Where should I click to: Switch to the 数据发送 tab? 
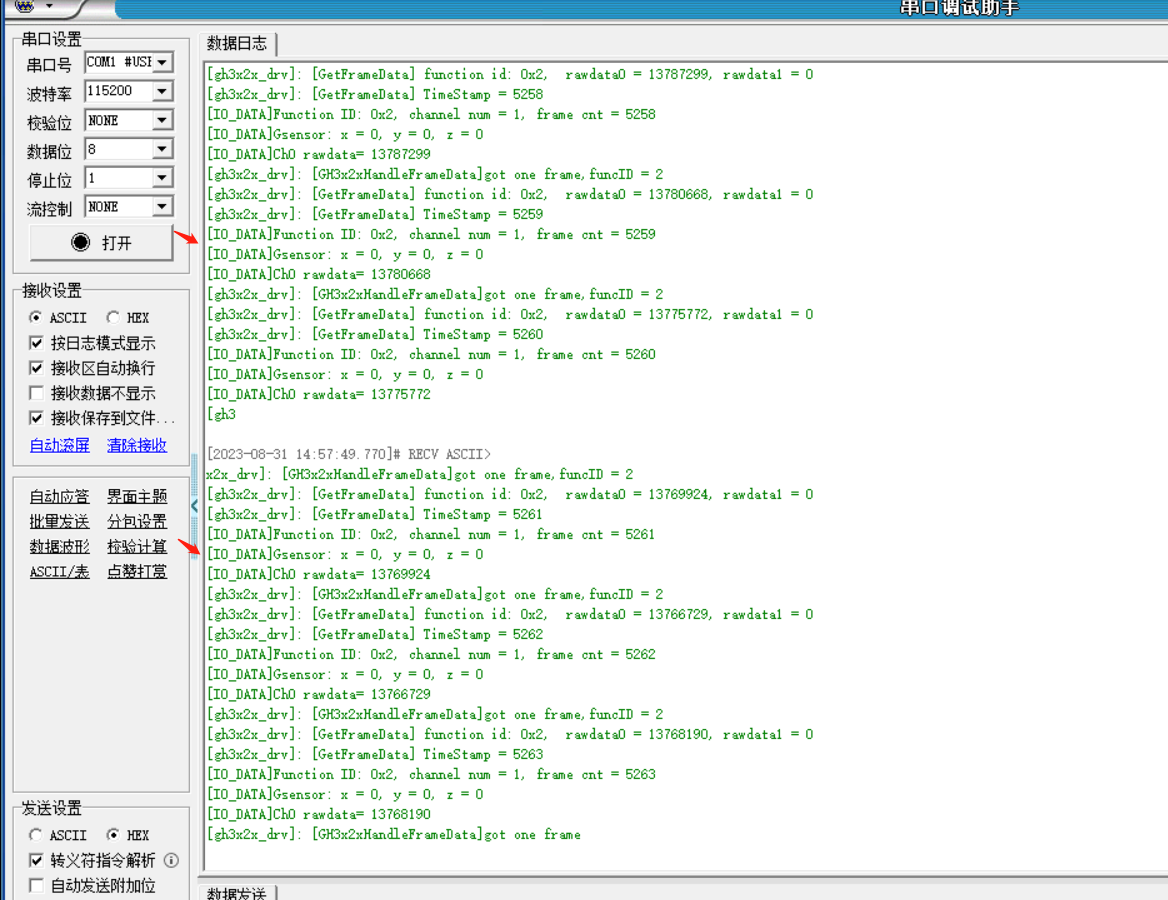click(x=237, y=893)
